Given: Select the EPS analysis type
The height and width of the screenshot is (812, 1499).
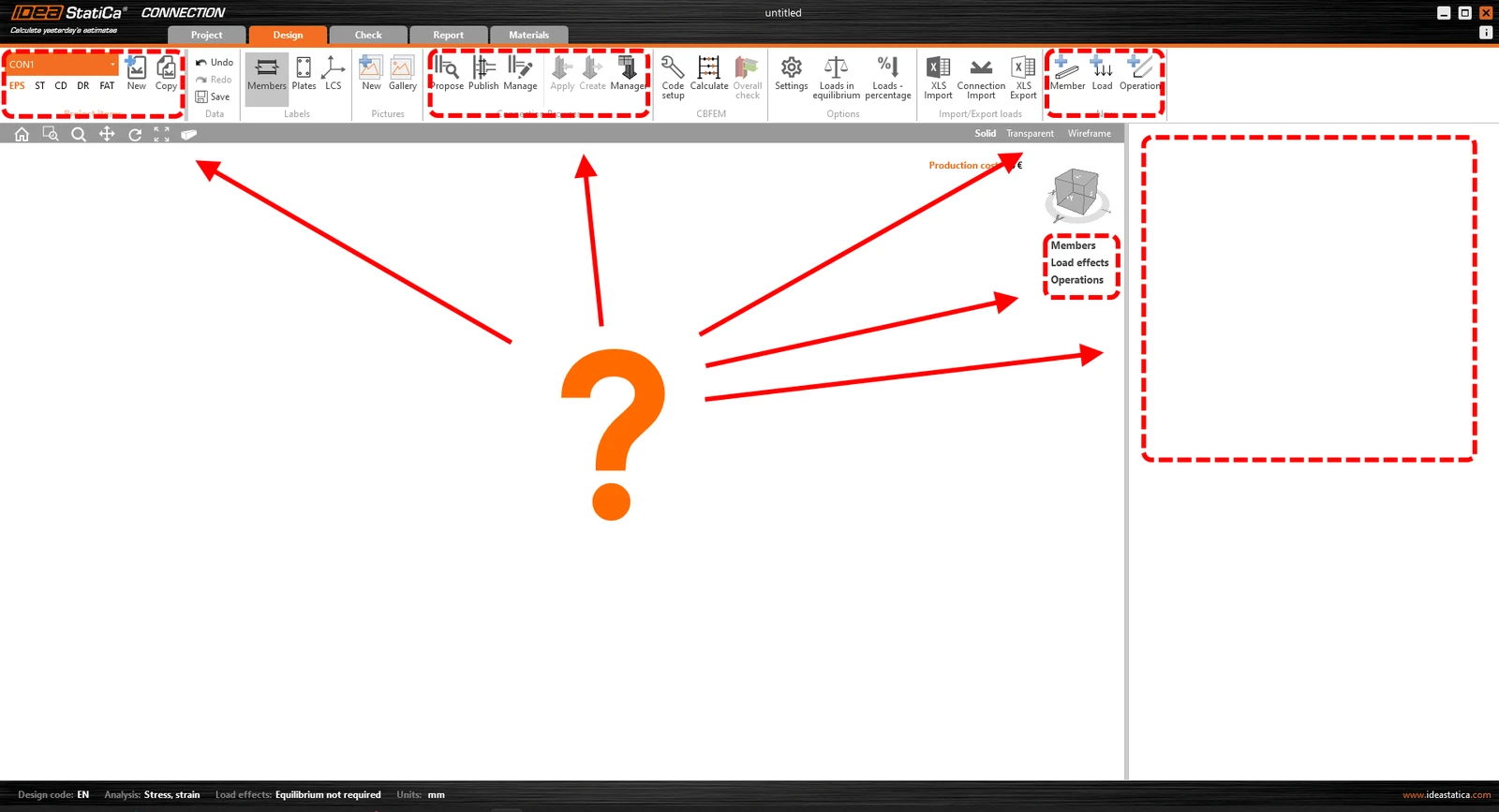Looking at the screenshot, I should click(x=17, y=85).
